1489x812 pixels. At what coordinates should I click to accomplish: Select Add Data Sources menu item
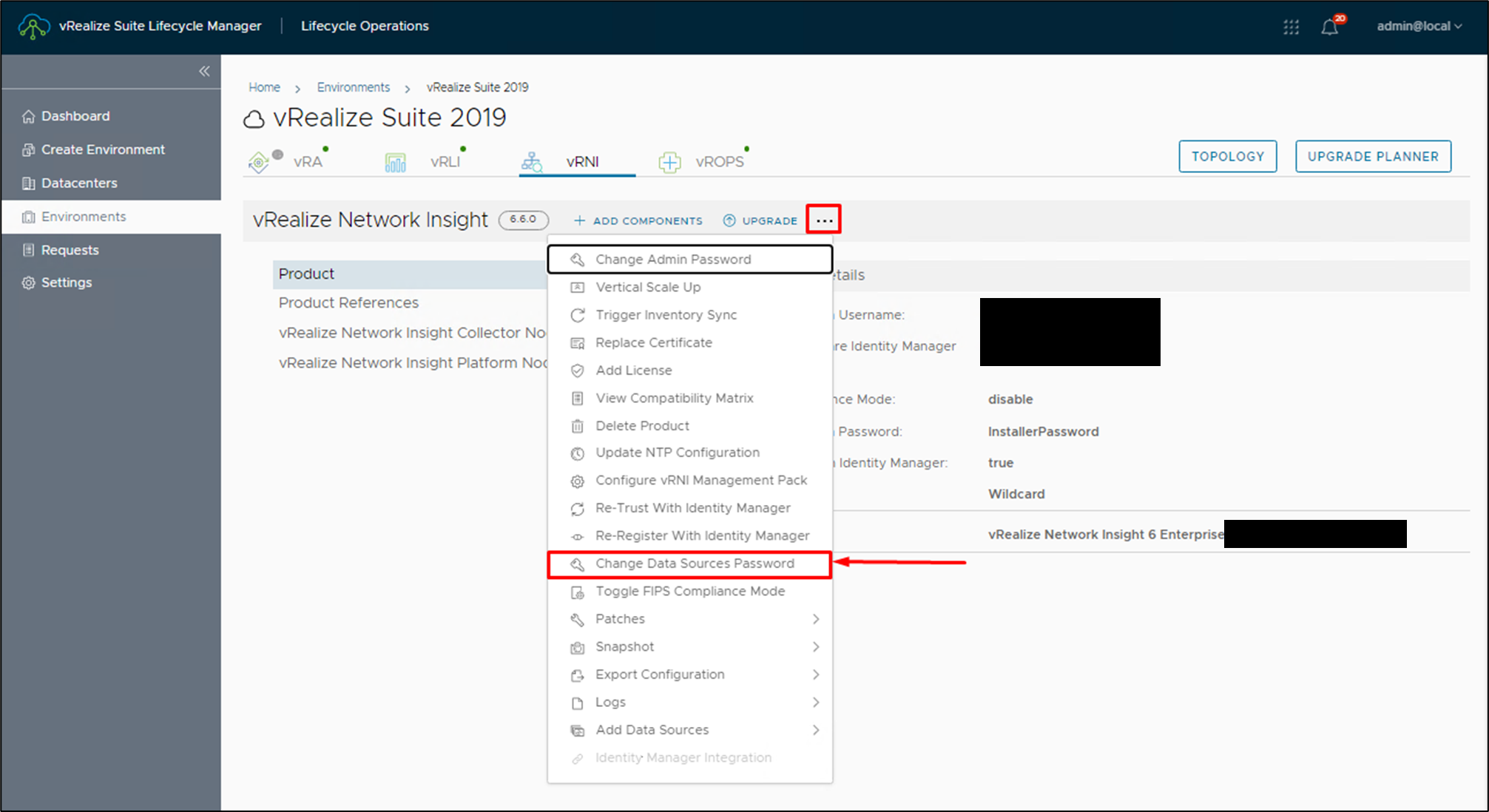(x=690, y=730)
